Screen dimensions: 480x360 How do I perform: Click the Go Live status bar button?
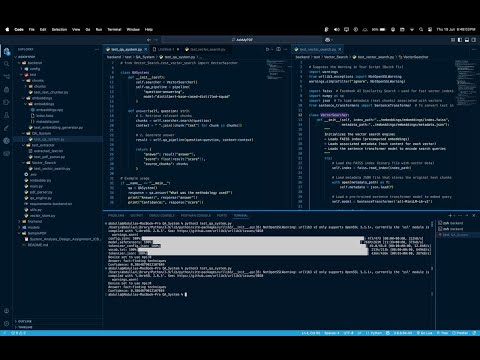(x=425, y=333)
